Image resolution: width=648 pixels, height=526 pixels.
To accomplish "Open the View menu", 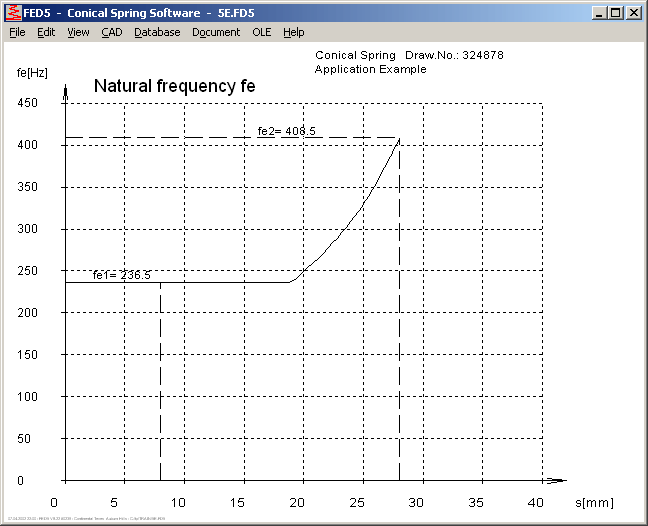I will pyautogui.click(x=78, y=32).
